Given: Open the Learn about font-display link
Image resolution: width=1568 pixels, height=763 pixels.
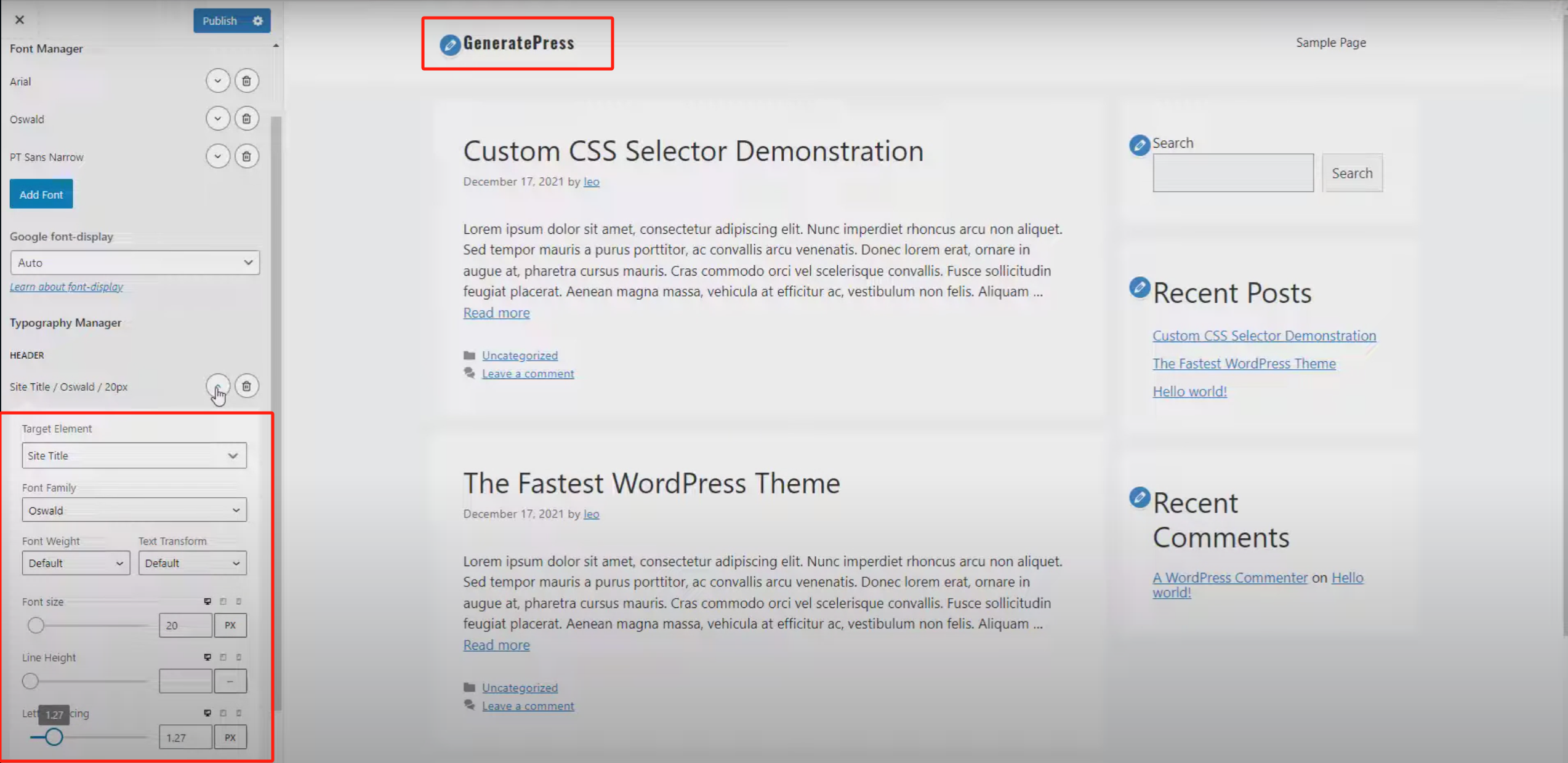Looking at the screenshot, I should (66, 286).
